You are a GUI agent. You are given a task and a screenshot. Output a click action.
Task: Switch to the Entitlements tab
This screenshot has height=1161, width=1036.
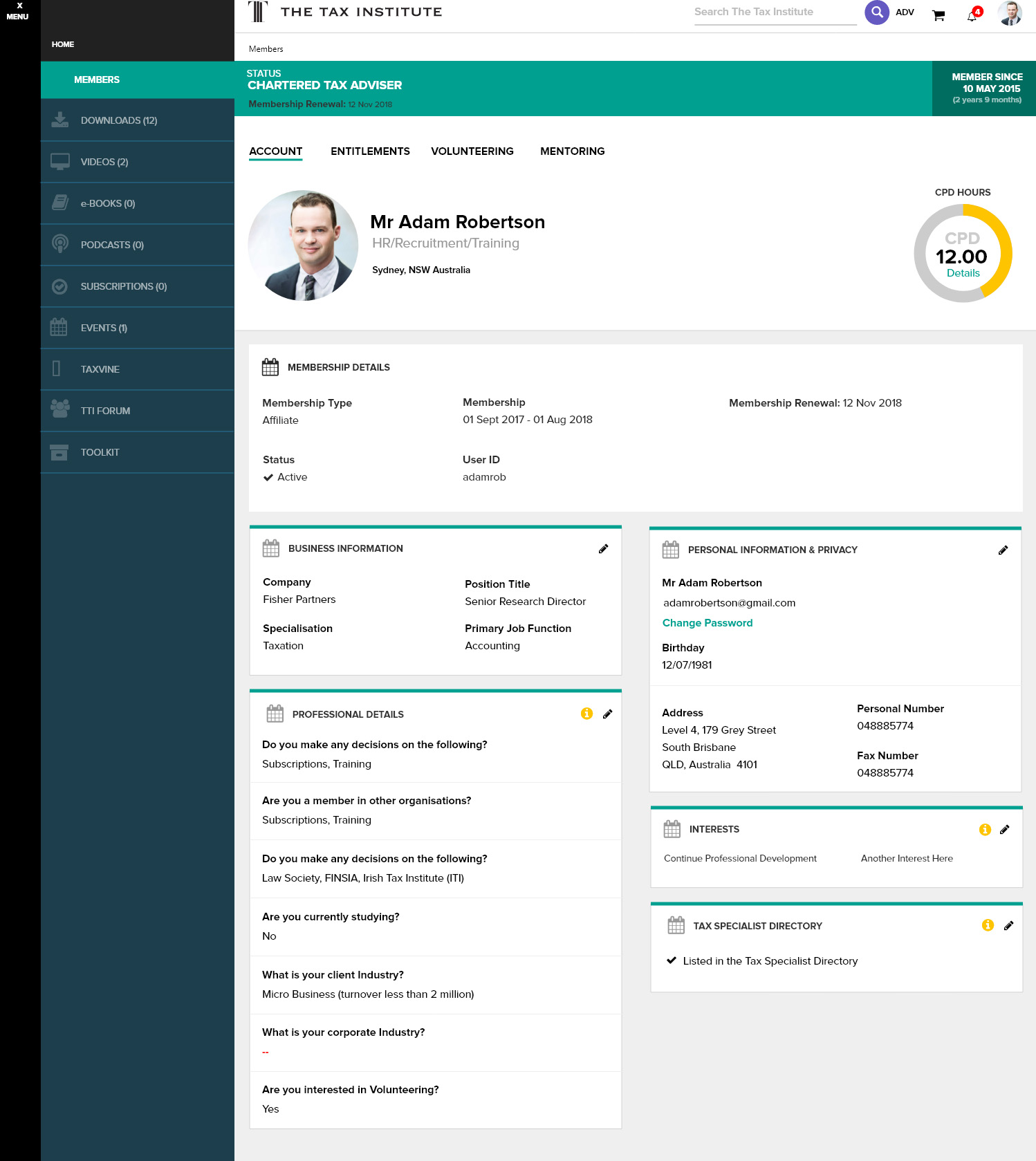coord(370,151)
